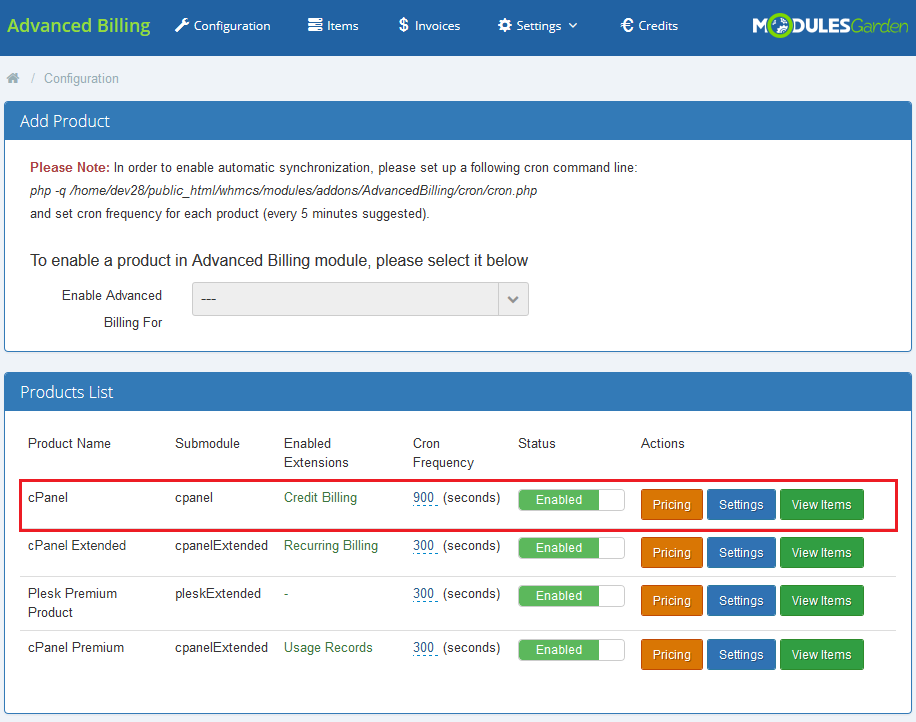Screen dimensions: 916x722
Task: Click the Recurring Billing extension text
Action: coord(331,546)
